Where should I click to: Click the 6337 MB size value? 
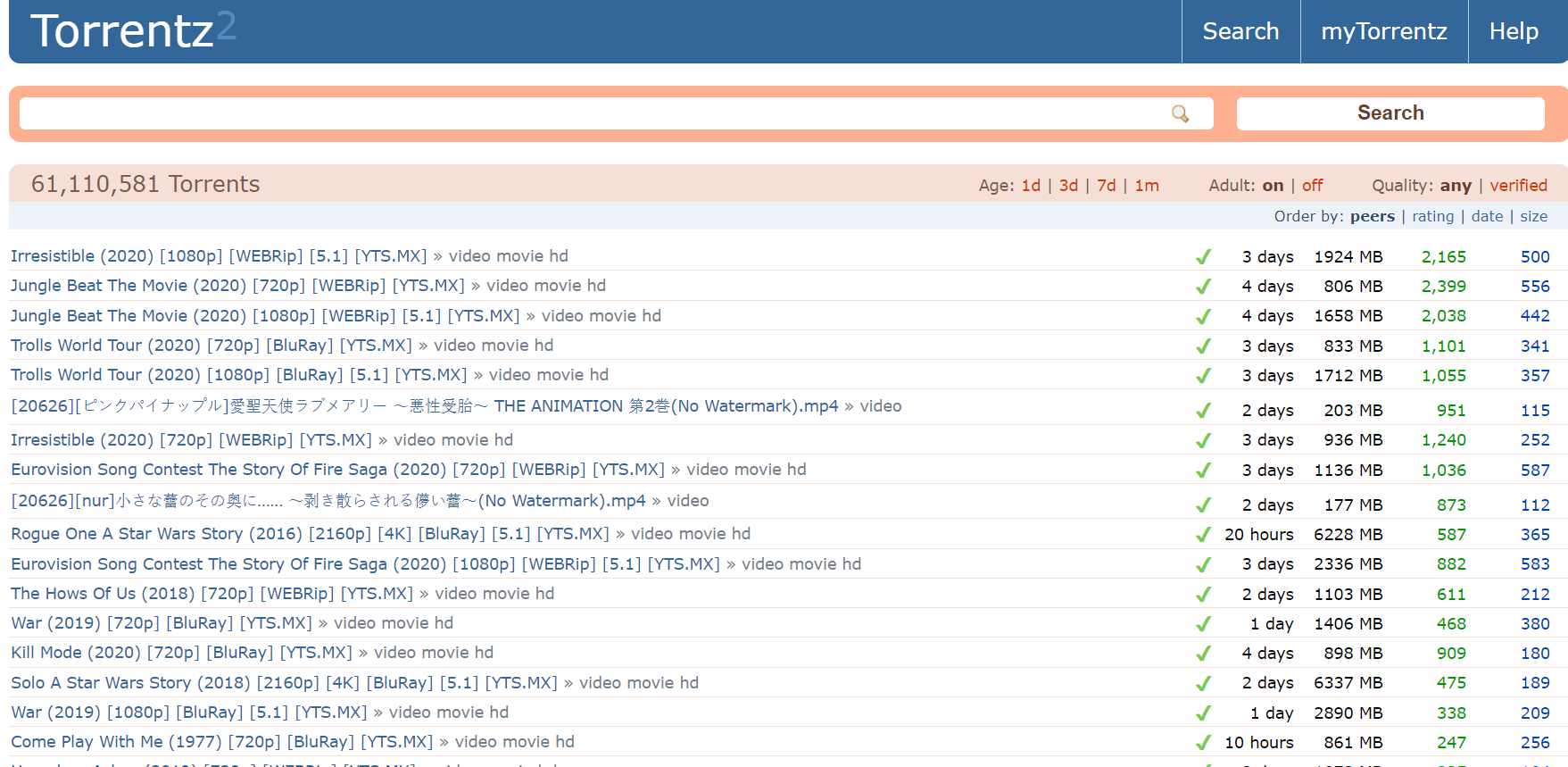[x=1348, y=683]
